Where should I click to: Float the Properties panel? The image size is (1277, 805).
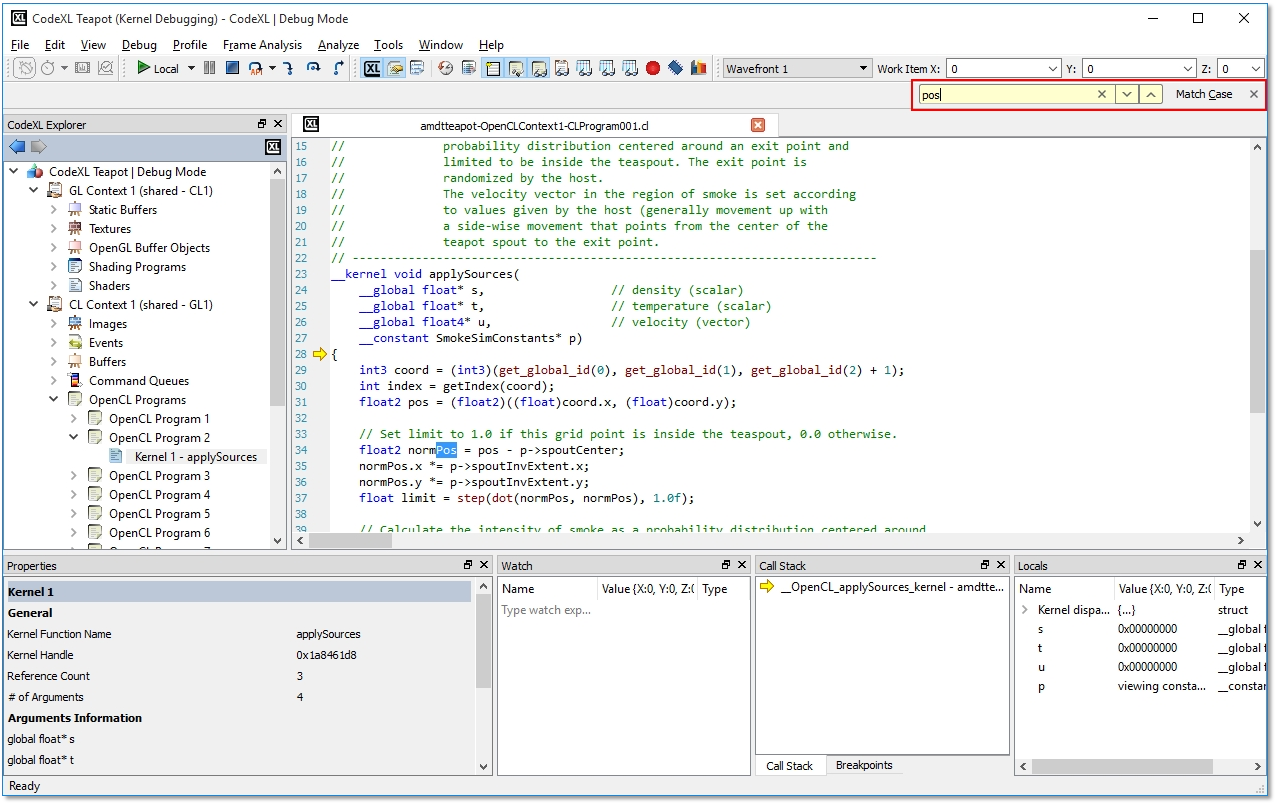click(x=468, y=565)
